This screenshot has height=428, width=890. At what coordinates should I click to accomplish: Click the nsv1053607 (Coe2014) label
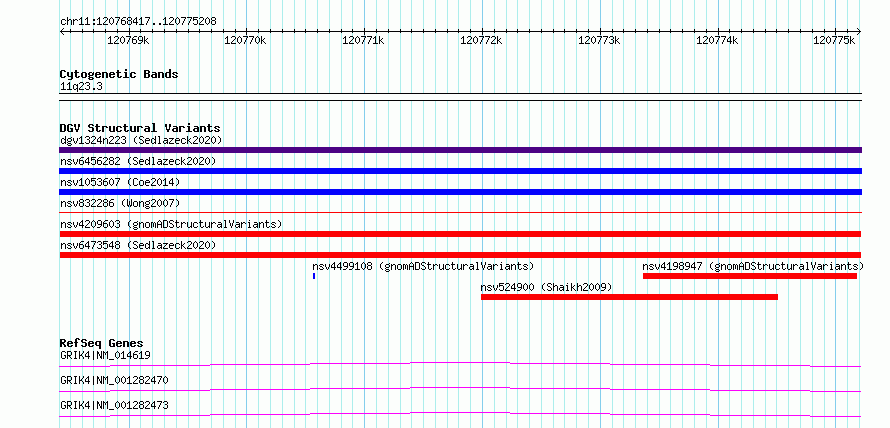[120, 182]
